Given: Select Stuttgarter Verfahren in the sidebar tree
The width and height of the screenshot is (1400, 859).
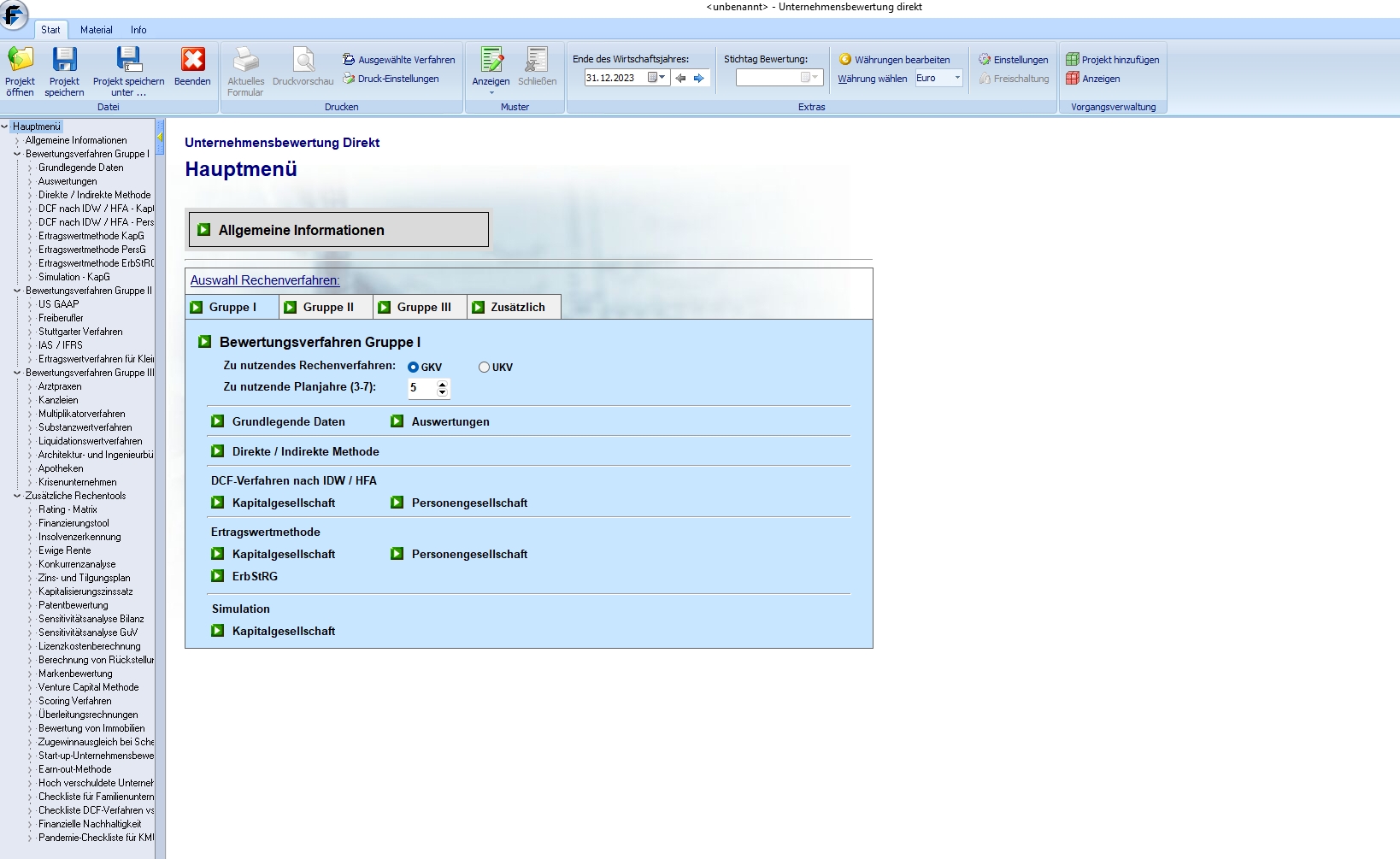Looking at the screenshot, I should pyautogui.click(x=80, y=332).
